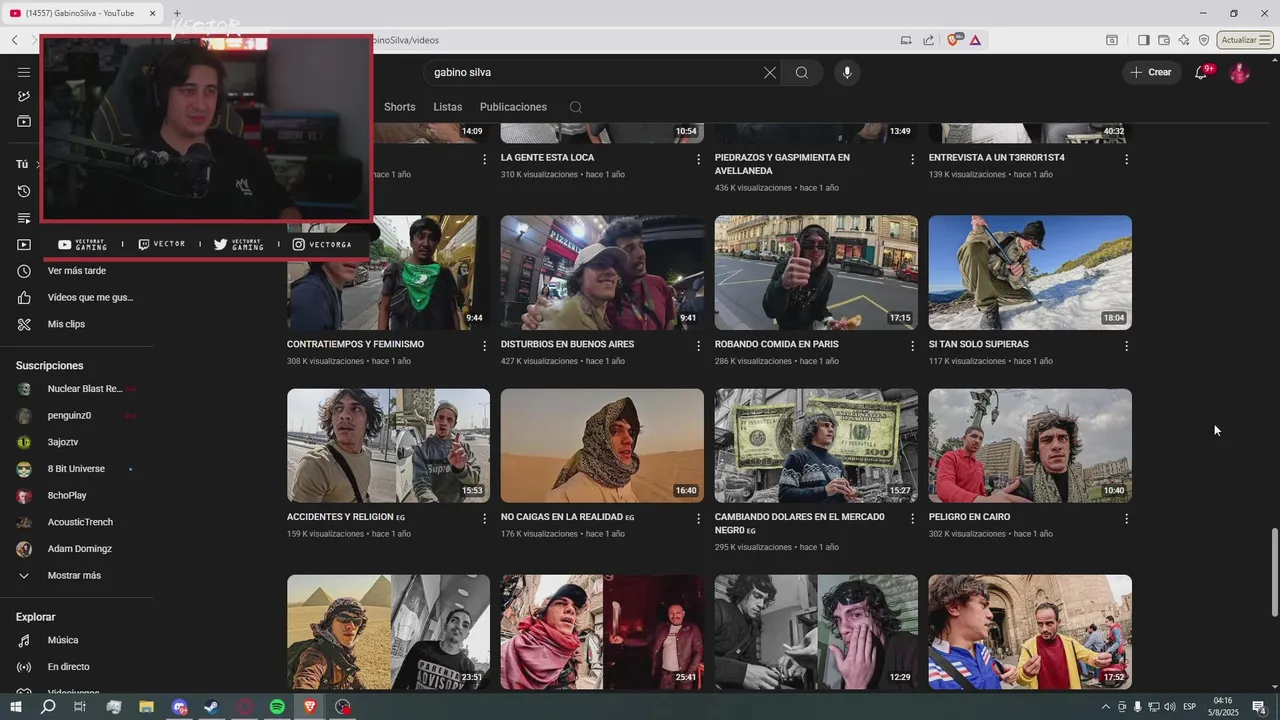Viewport: 1280px width, 720px height.
Task: Click the Crear button
Action: coord(1151,72)
